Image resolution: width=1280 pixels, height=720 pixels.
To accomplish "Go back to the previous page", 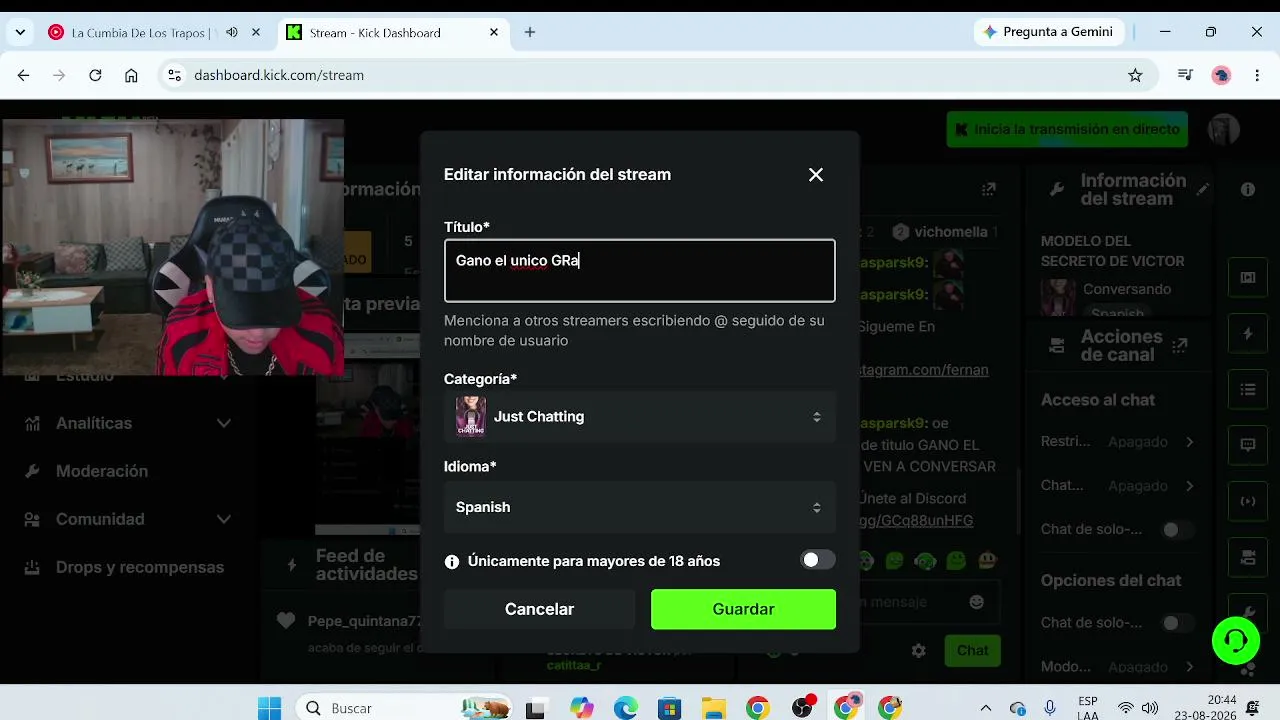I will point(24,75).
